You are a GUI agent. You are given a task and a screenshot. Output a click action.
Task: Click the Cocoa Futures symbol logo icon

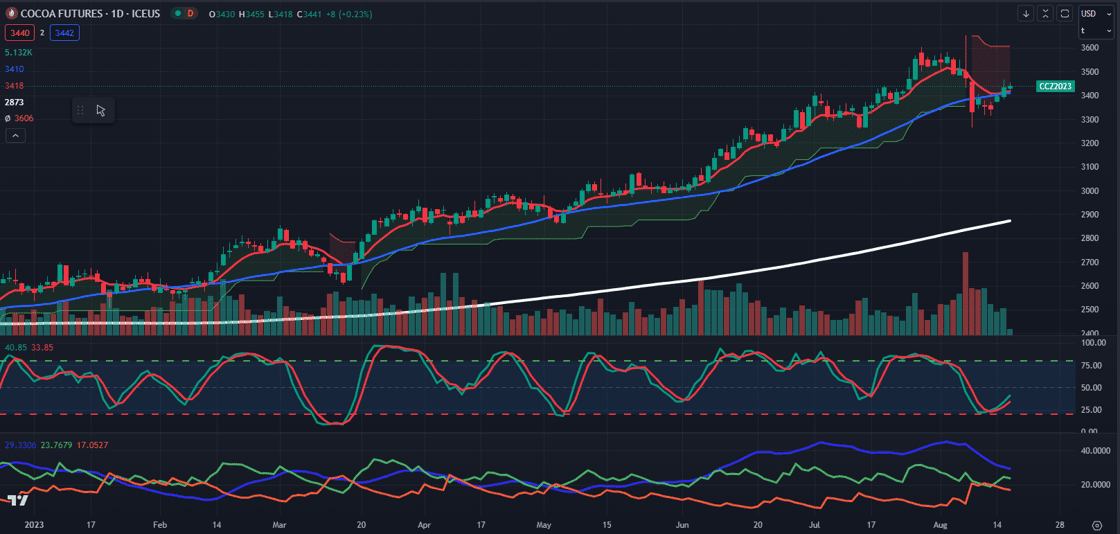(x=11, y=14)
